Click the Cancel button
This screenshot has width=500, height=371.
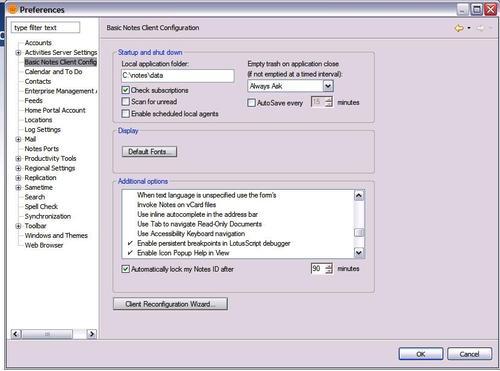pyautogui.click(x=469, y=354)
